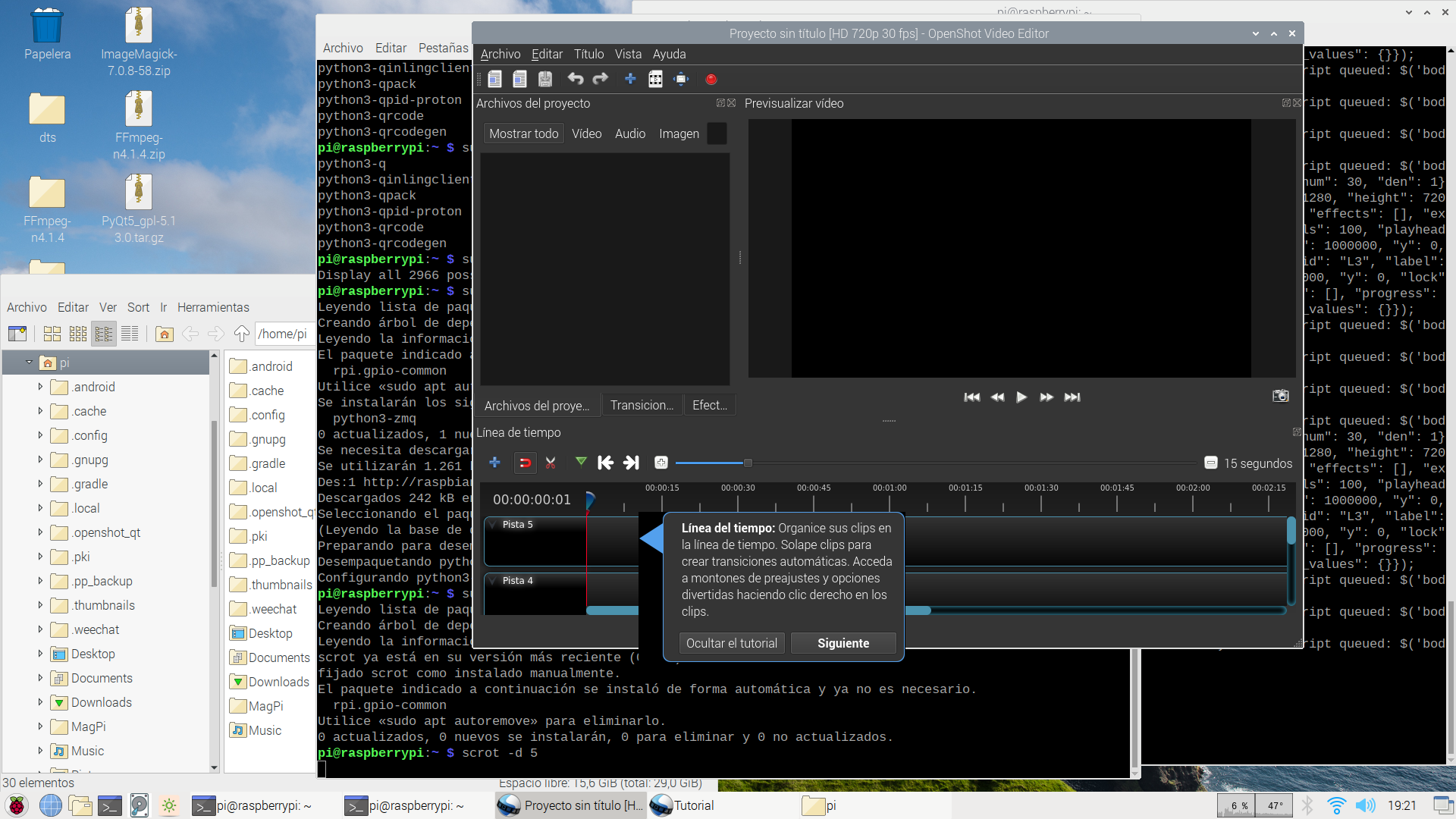Add a marker with the green triangle icon
This screenshot has height=819, width=1456.
click(x=580, y=462)
